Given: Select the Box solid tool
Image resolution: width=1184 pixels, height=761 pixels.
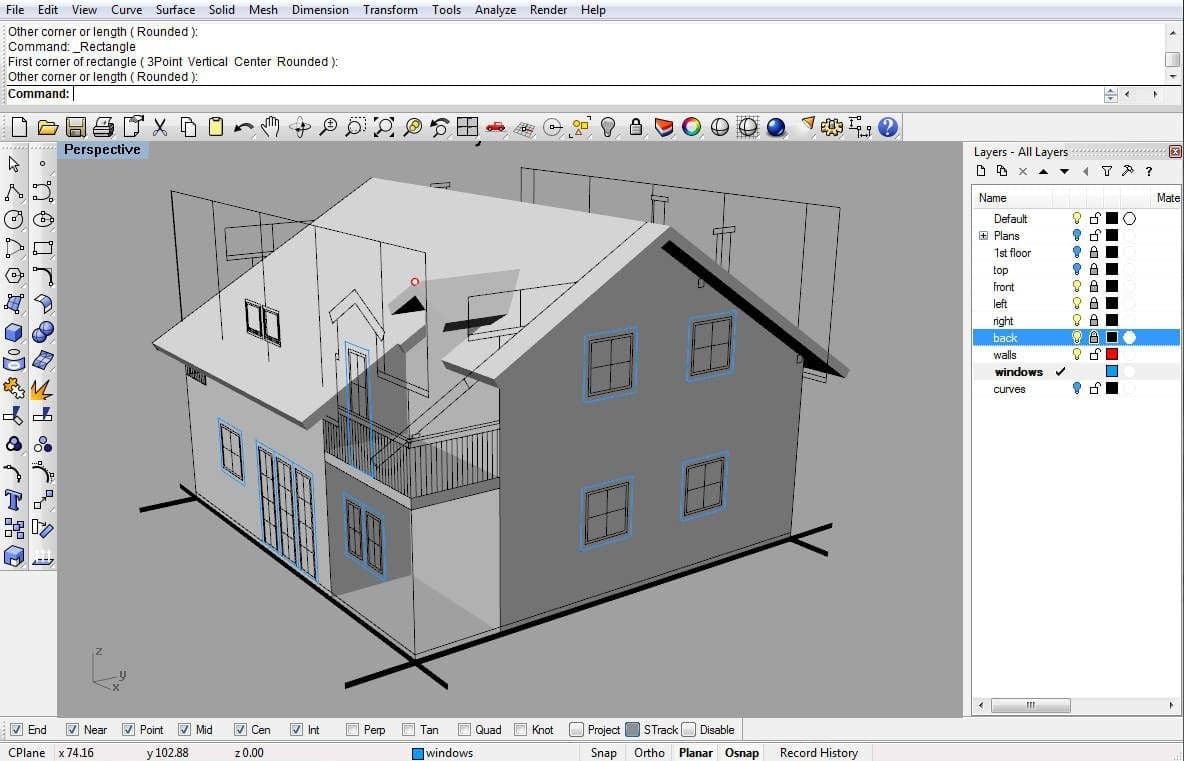Looking at the screenshot, I should [14, 332].
